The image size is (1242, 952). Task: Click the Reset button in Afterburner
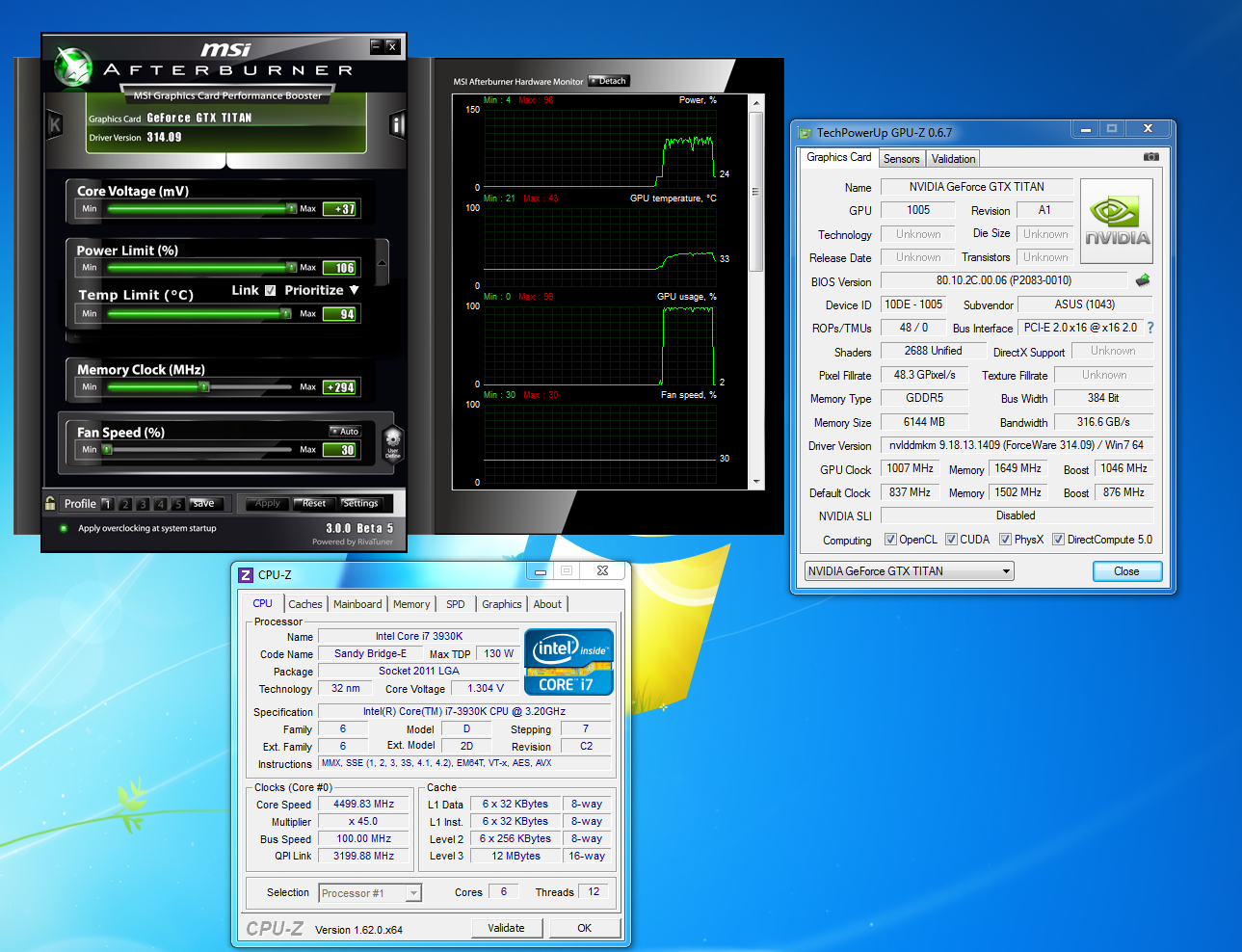tap(313, 503)
